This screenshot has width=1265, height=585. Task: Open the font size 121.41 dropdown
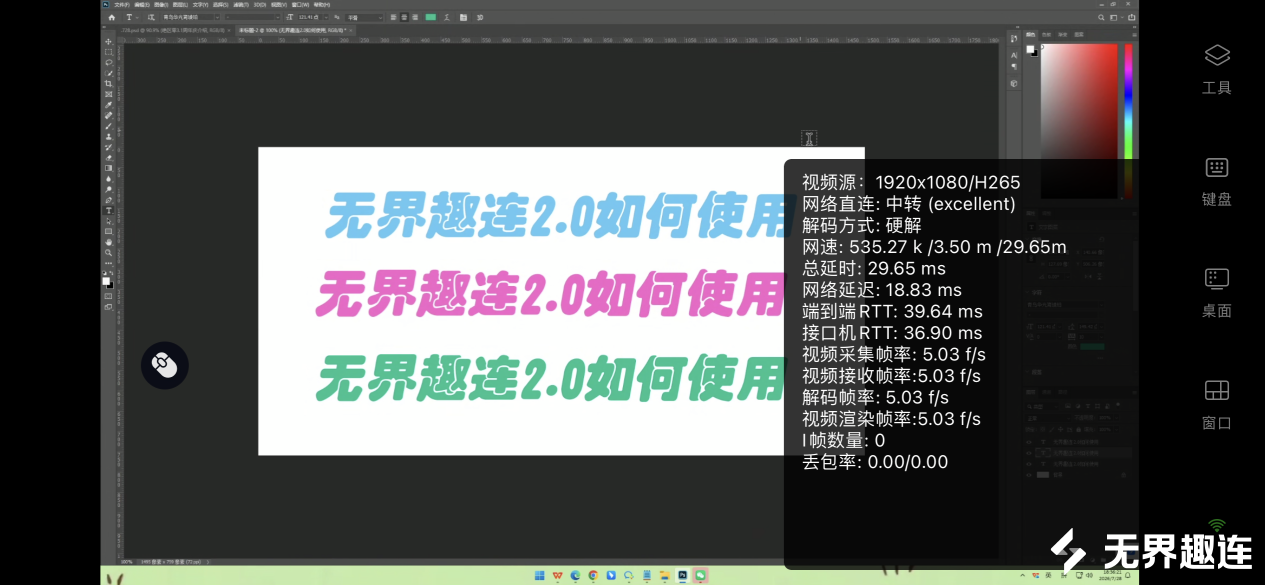[x=312, y=17]
